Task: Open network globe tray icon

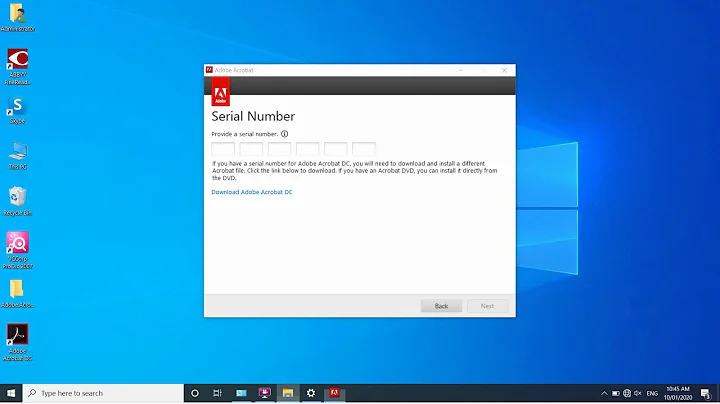Action: pyautogui.click(x=627, y=393)
